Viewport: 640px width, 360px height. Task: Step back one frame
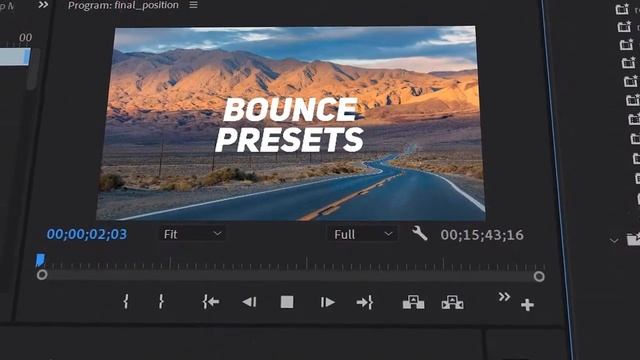point(249,302)
